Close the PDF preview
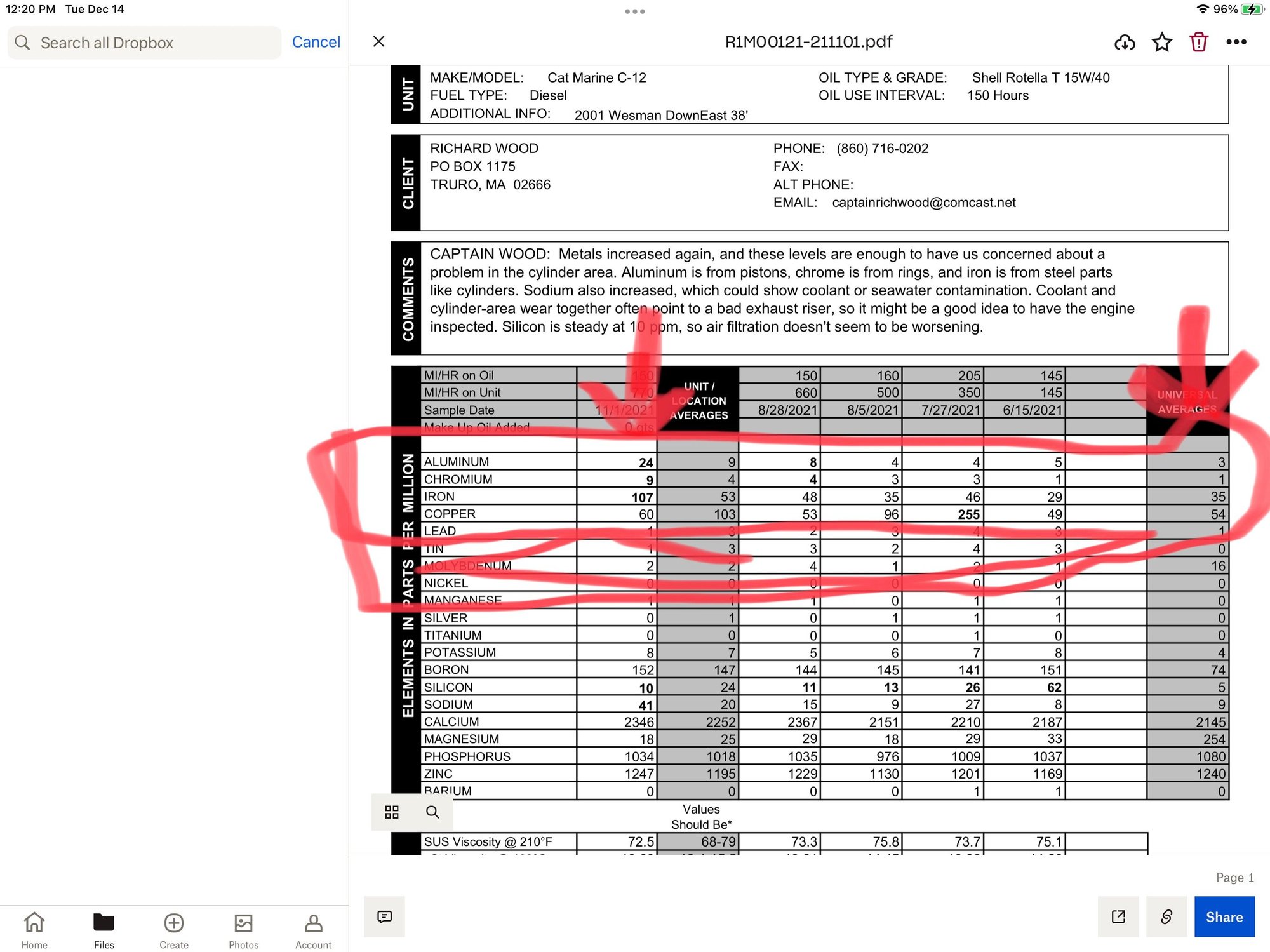 click(x=379, y=42)
